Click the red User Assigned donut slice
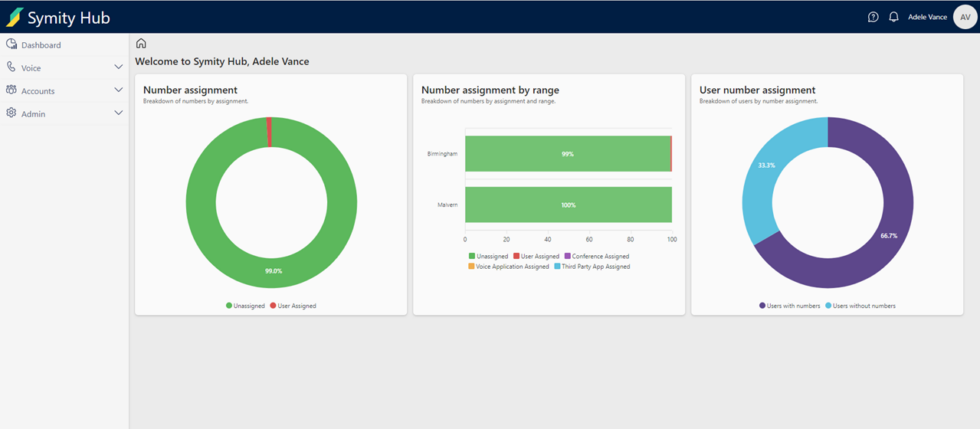Image resolution: width=980 pixels, height=429 pixels. coord(269,131)
